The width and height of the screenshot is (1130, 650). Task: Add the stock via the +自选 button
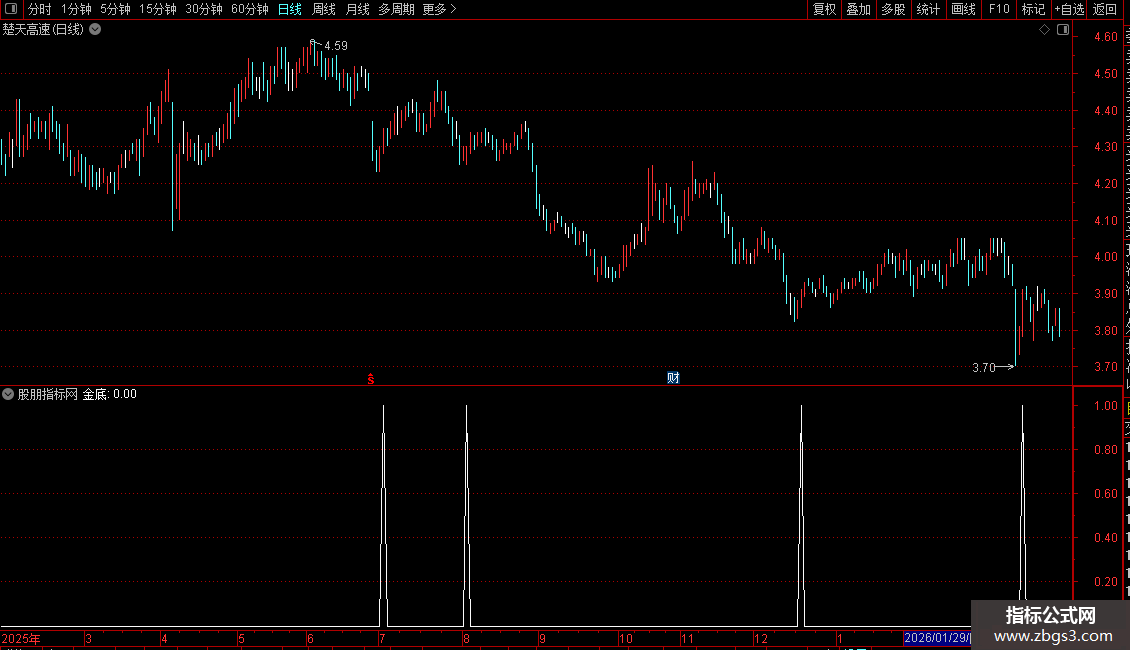(x=1069, y=9)
